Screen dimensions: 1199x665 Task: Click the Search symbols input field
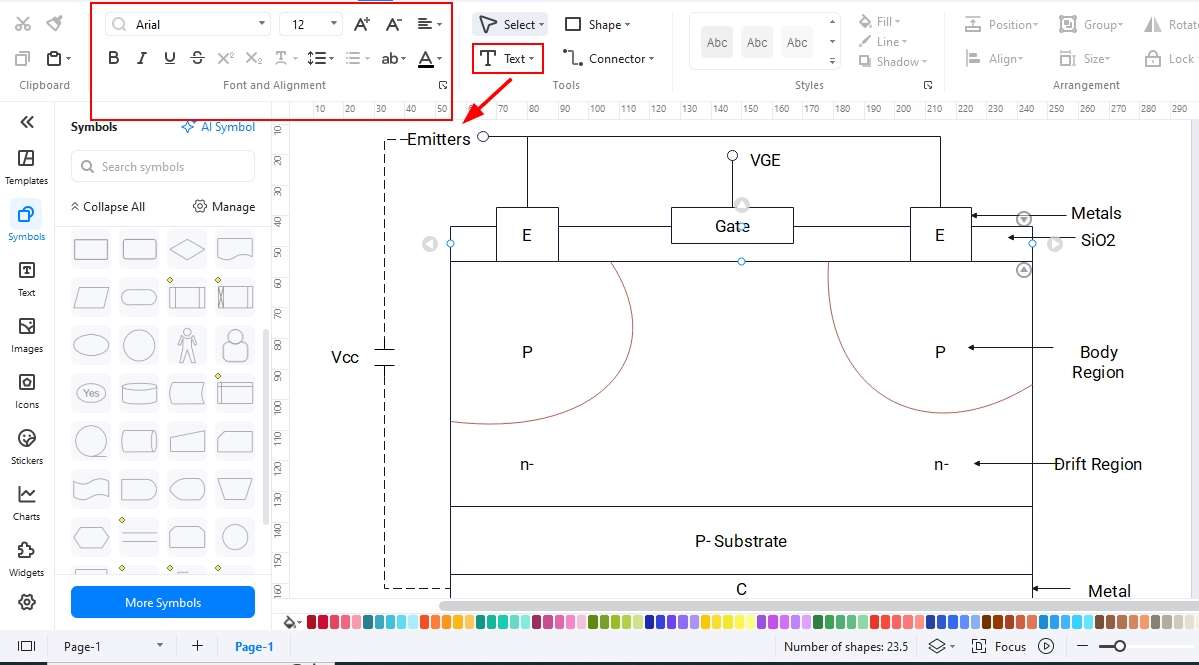click(x=162, y=166)
